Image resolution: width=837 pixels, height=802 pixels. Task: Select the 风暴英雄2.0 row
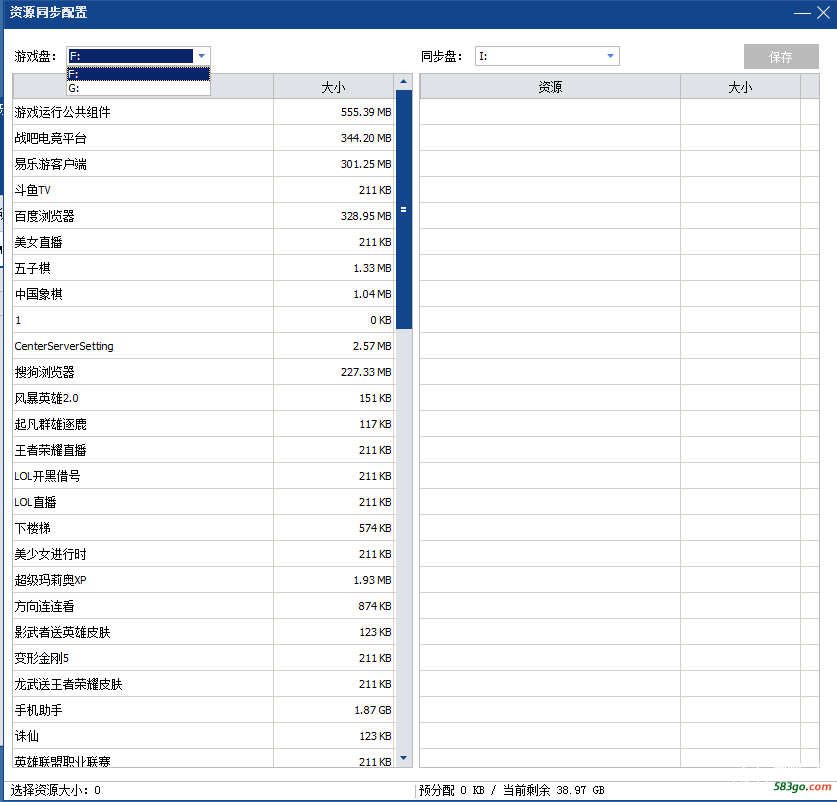coord(203,398)
